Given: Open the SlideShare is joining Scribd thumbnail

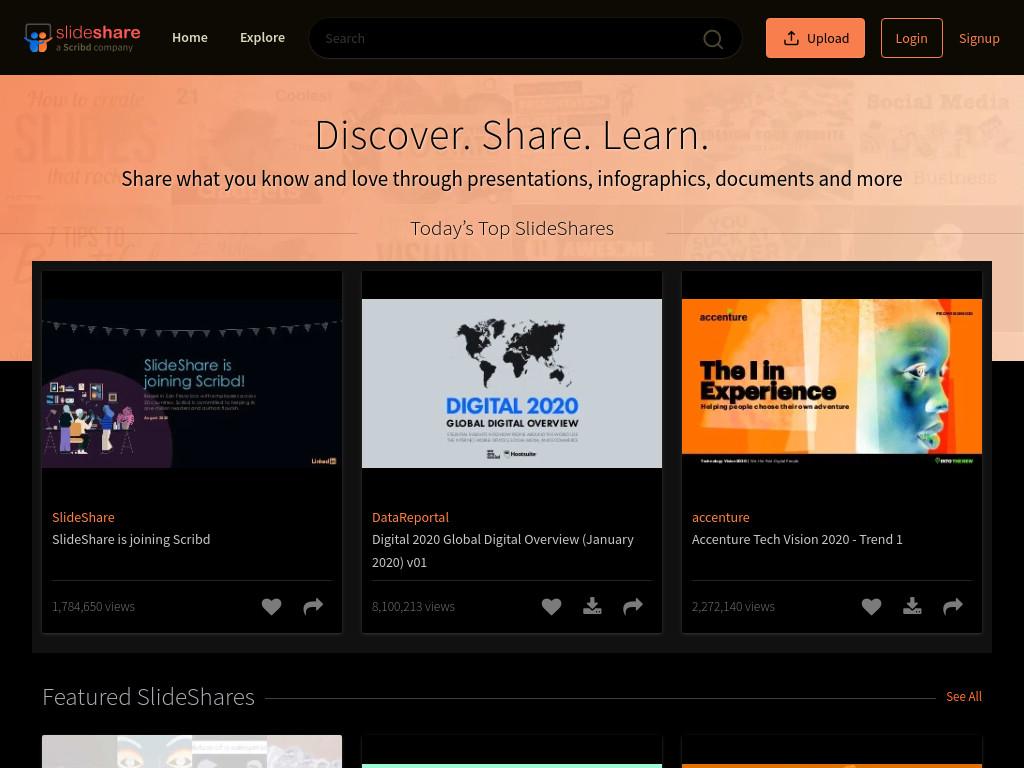Looking at the screenshot, I should pyautogui.click(x=192, y=383).
